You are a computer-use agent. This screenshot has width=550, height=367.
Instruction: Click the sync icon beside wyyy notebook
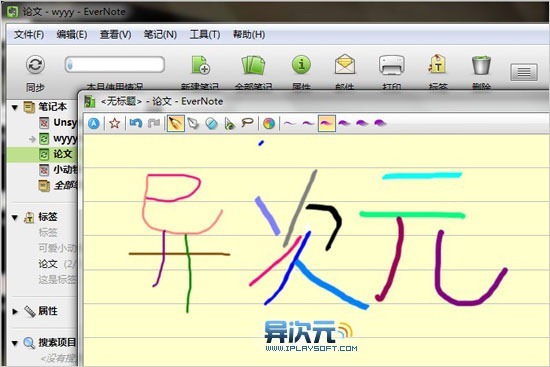pyautogui.click(x=44, y=139)
